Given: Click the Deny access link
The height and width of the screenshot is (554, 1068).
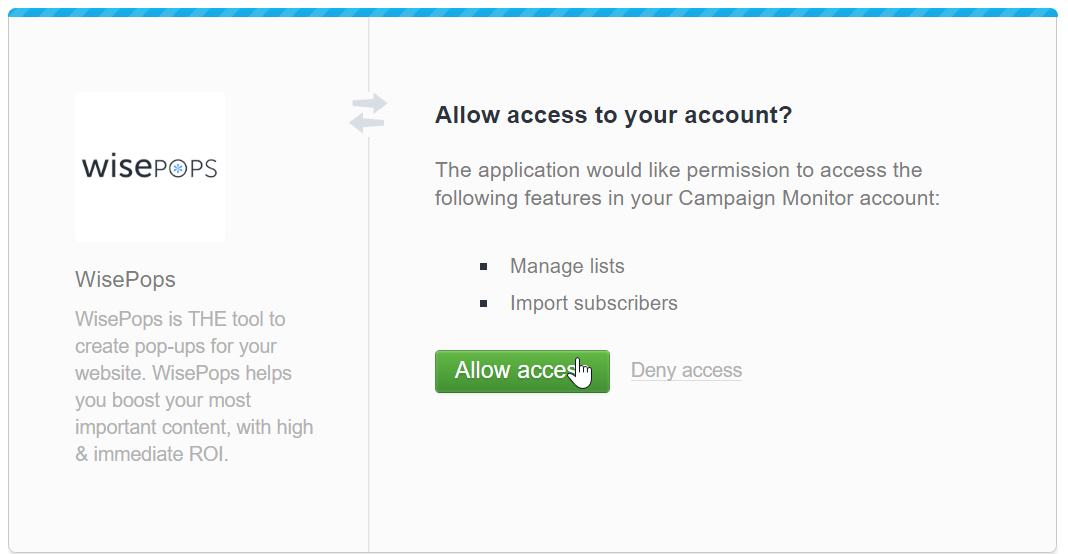Looking at the screenshot, I should tap(686, 370).
